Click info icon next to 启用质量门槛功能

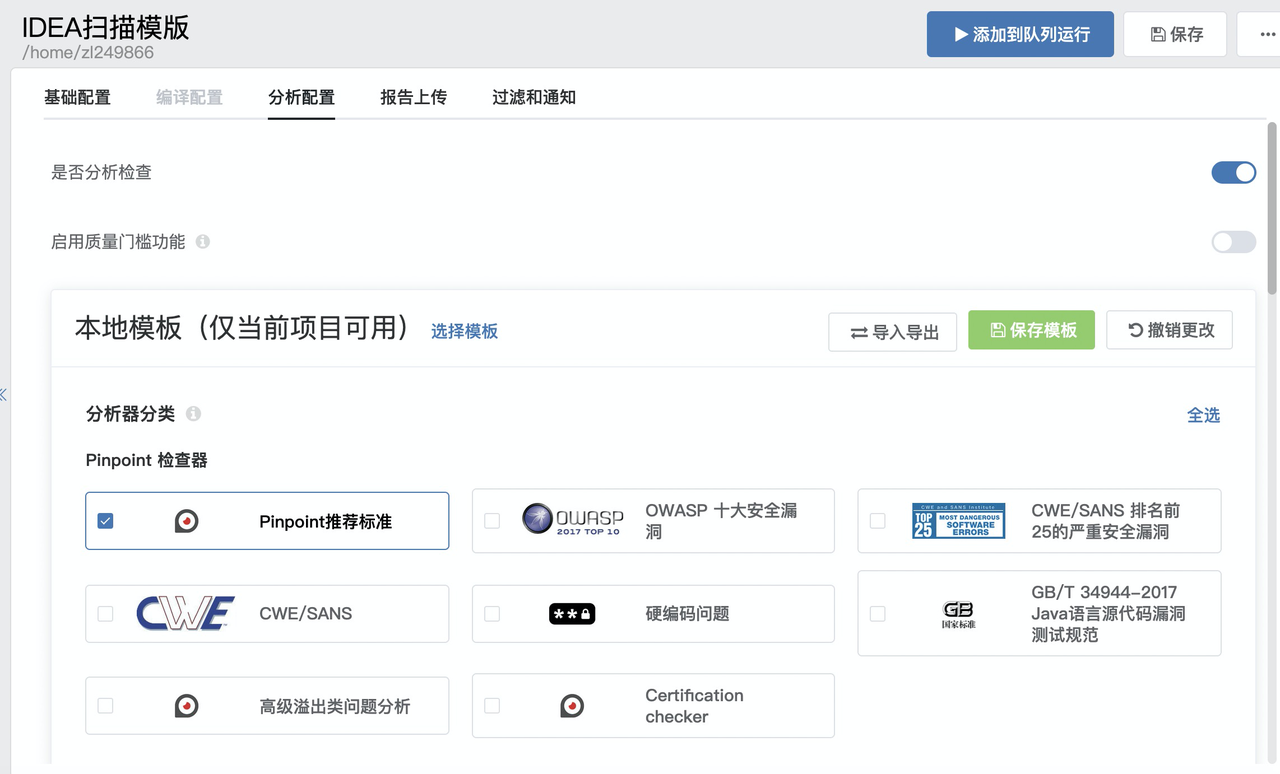203,241
